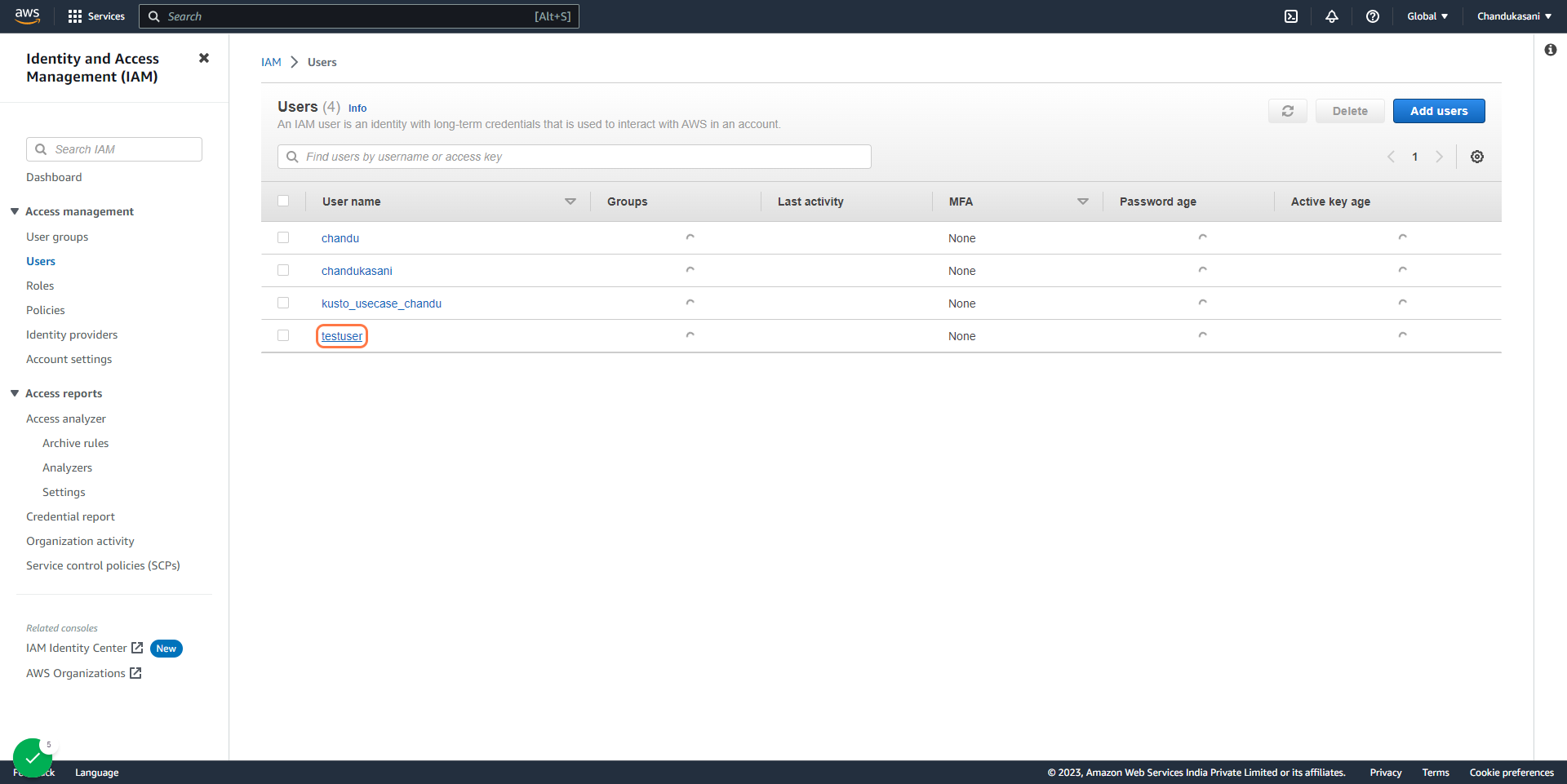Go to previous page of users
The image size is (1567, 784).
[1391, 157]
